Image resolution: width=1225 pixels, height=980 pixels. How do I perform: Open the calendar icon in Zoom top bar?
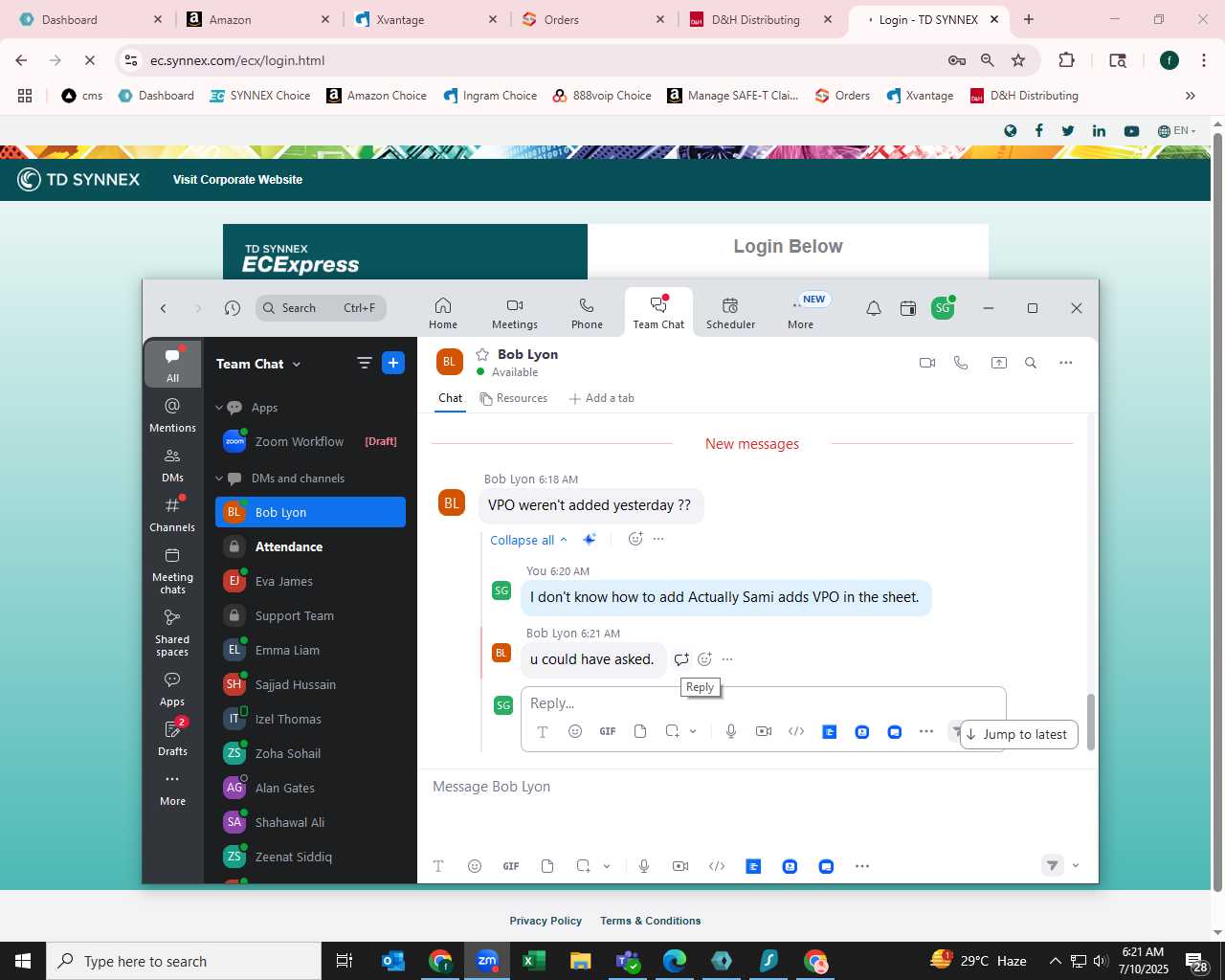(908, 308)
